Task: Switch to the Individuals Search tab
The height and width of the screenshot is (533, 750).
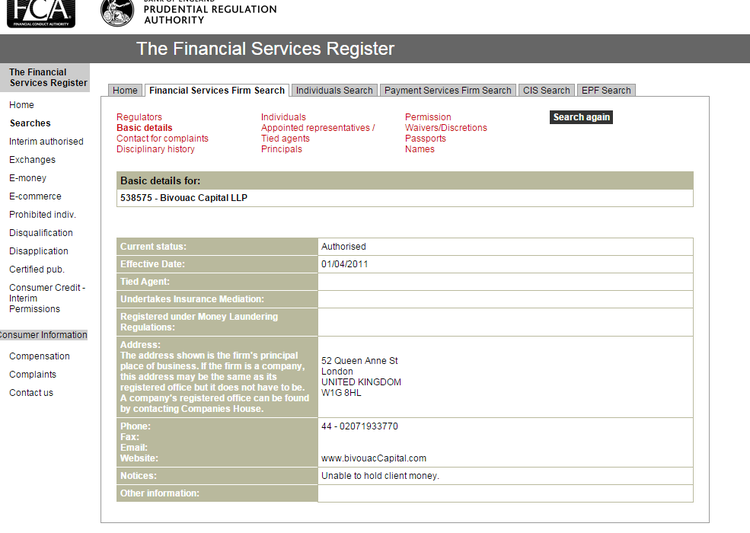Action: 334,90
